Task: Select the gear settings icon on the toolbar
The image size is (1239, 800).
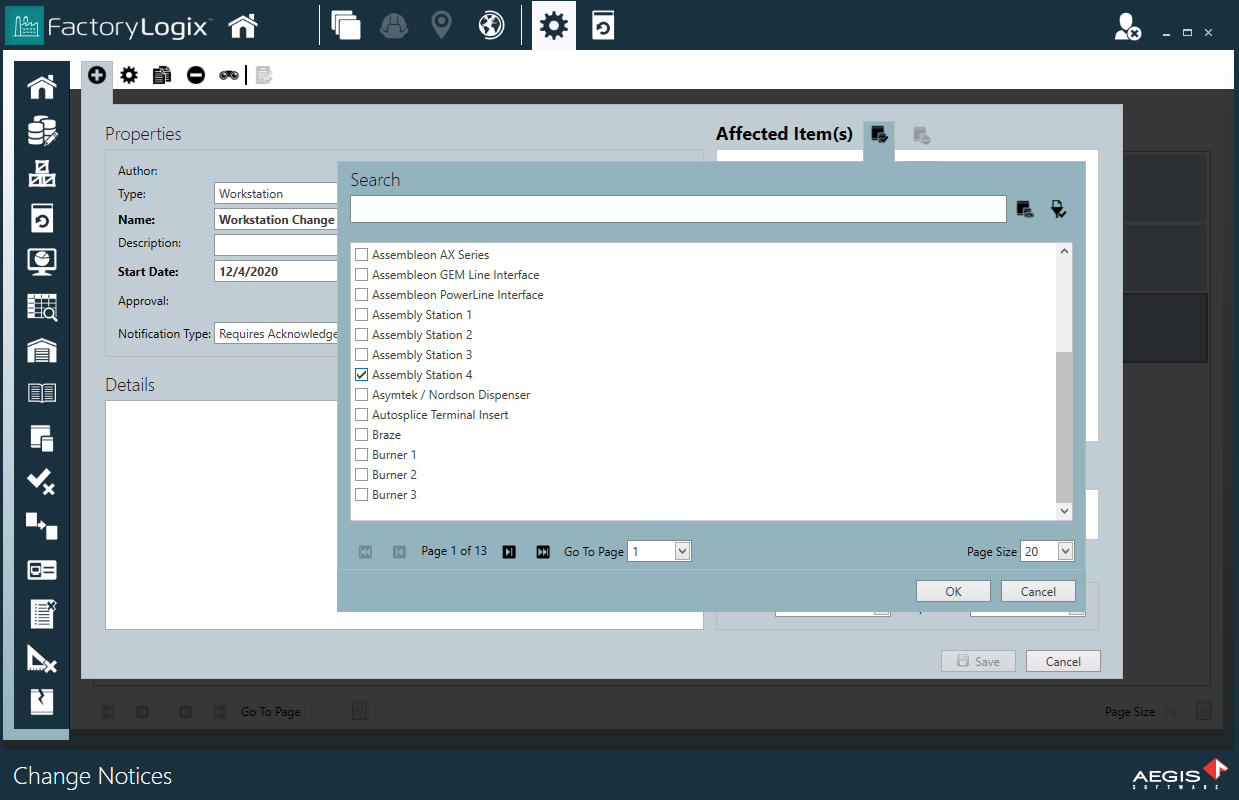Action: pyautogui.click(x=129, y=74)
